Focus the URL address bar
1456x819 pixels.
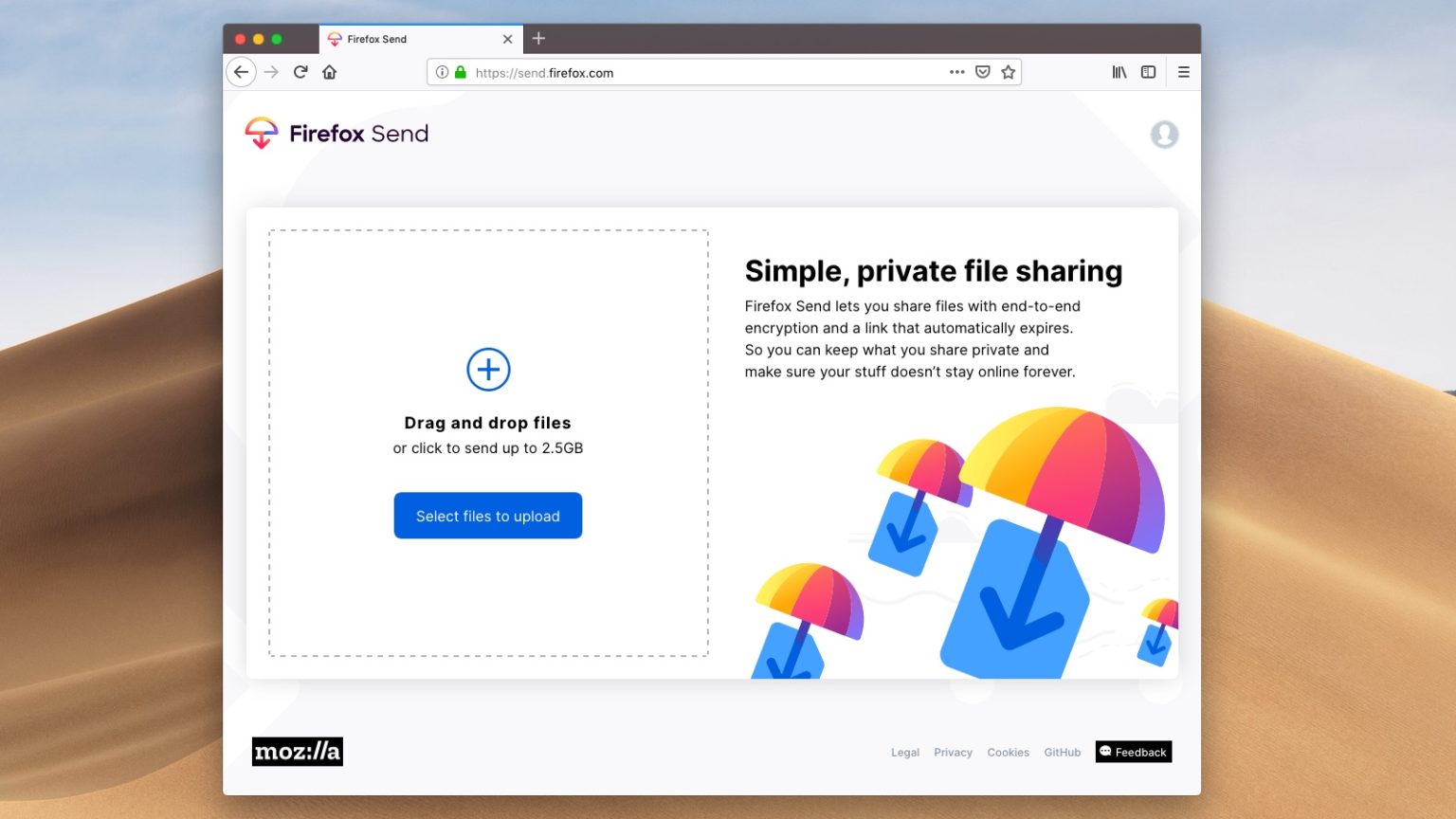click(701, 73)
